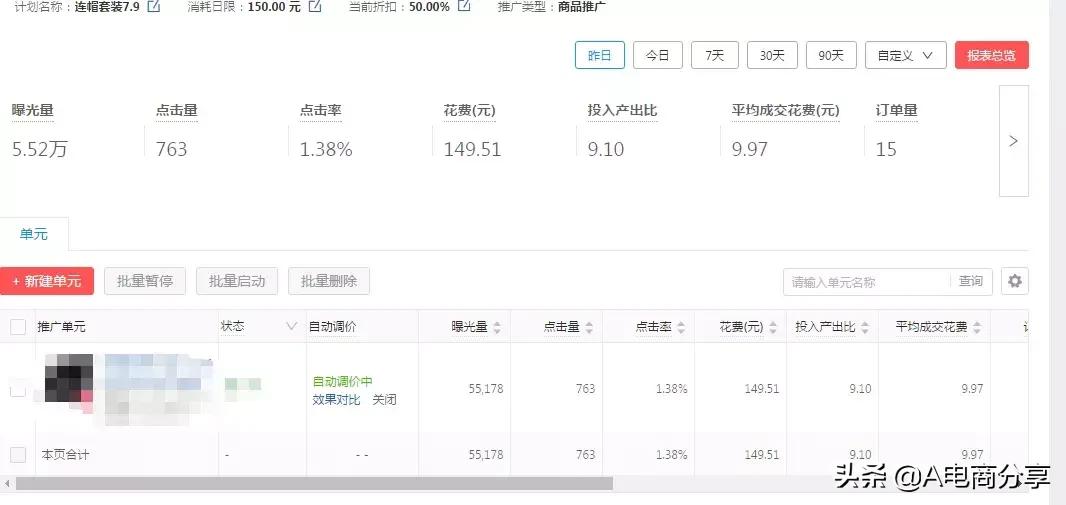
Task: Create a unit with 新建单元
Action: 46,281
